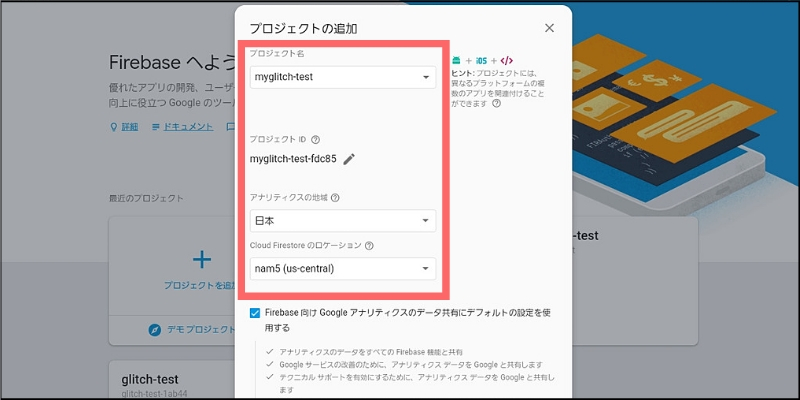Open the プロジェクト名 dropdown
The width and height of the screenshot is (800, 400).
[x=343, y=78]
